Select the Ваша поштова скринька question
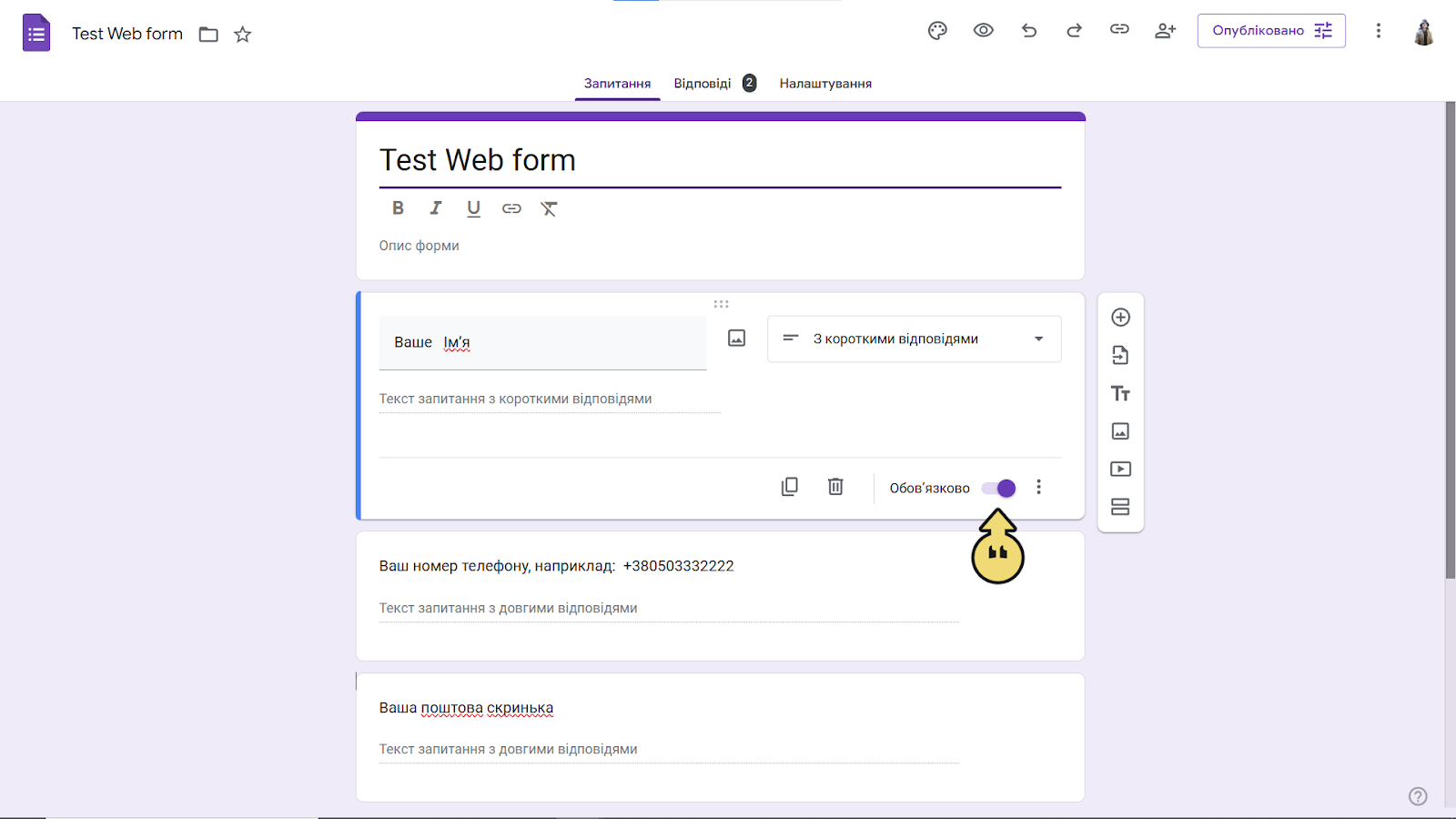 click(x=720, y=737)
